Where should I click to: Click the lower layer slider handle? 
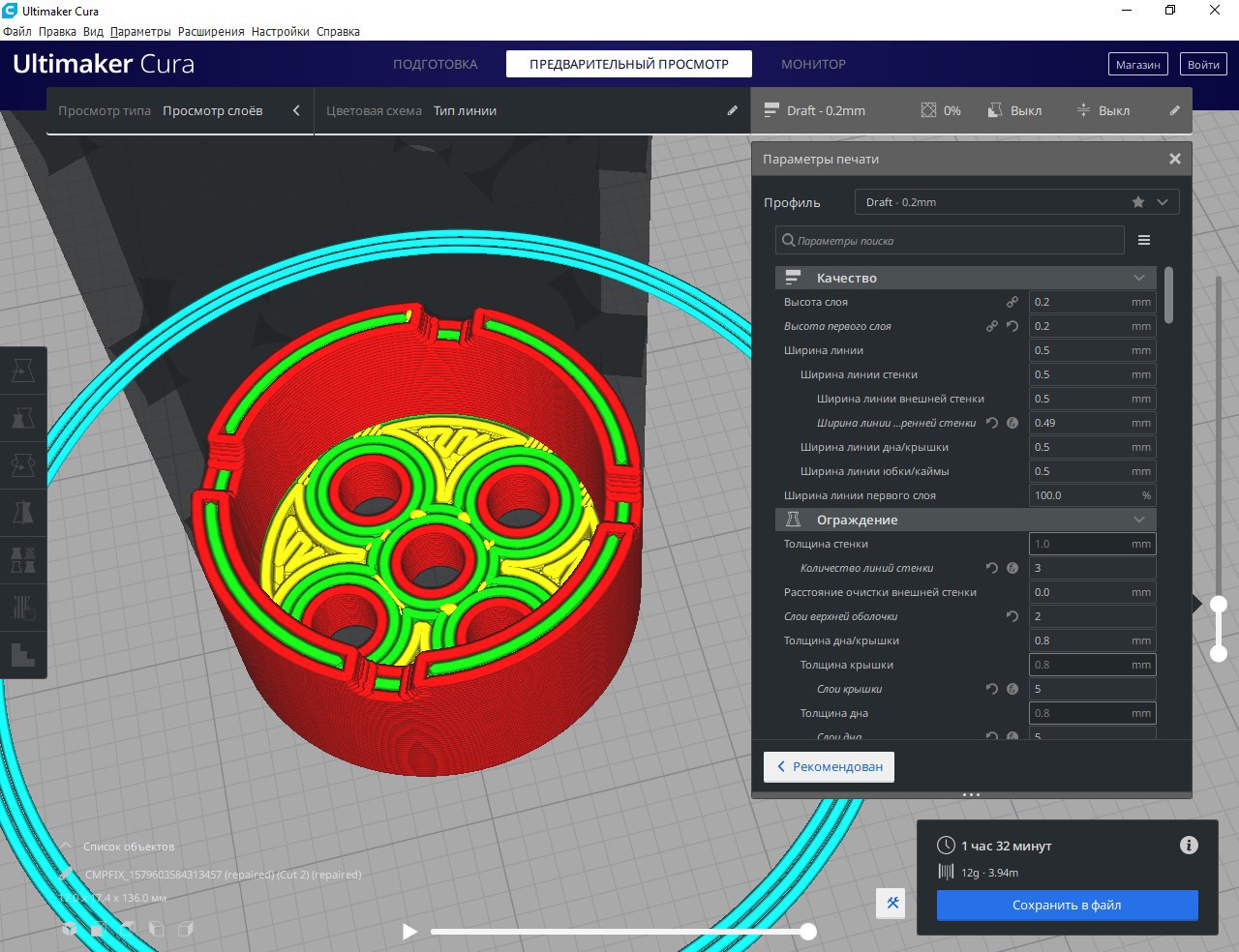1219,653
